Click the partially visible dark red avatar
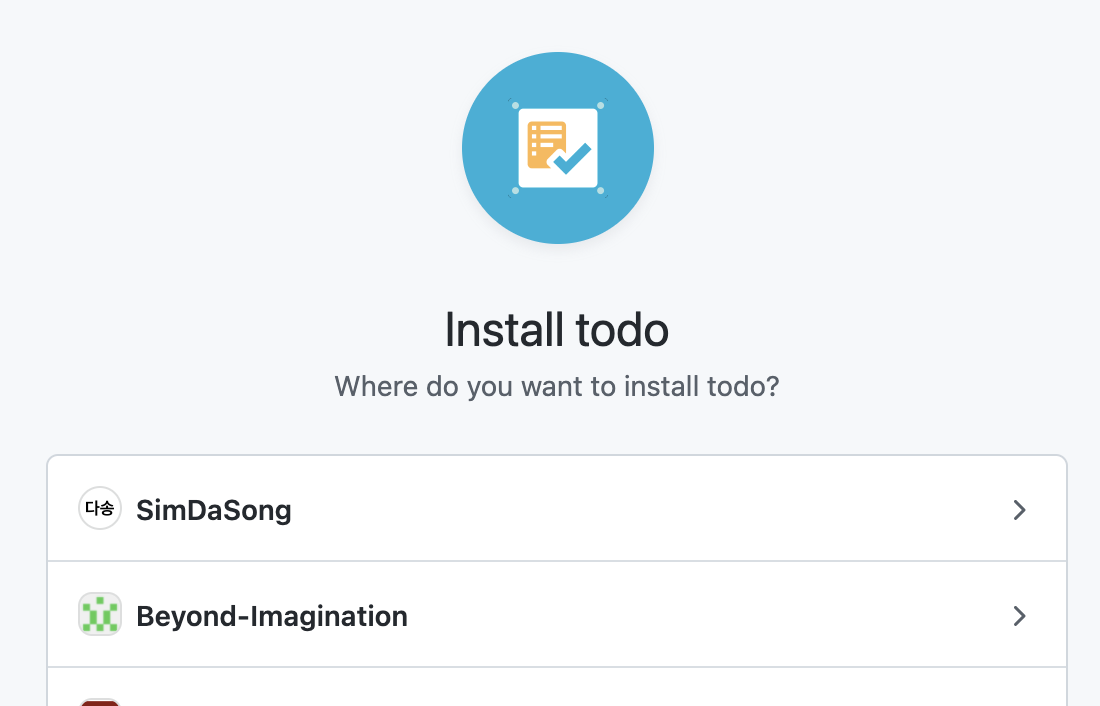Viewport: 1100px width, 706px height. click(100, 702)
